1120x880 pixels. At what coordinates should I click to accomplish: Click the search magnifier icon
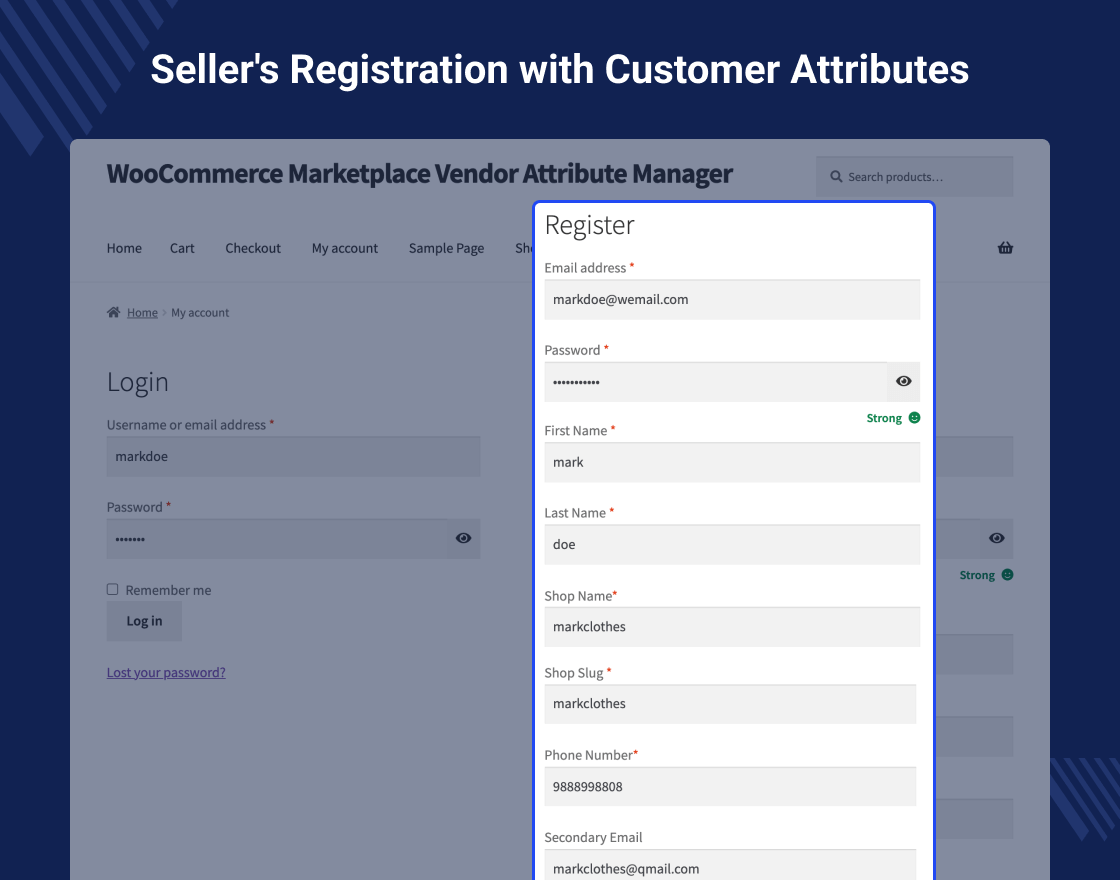point(836,177)
